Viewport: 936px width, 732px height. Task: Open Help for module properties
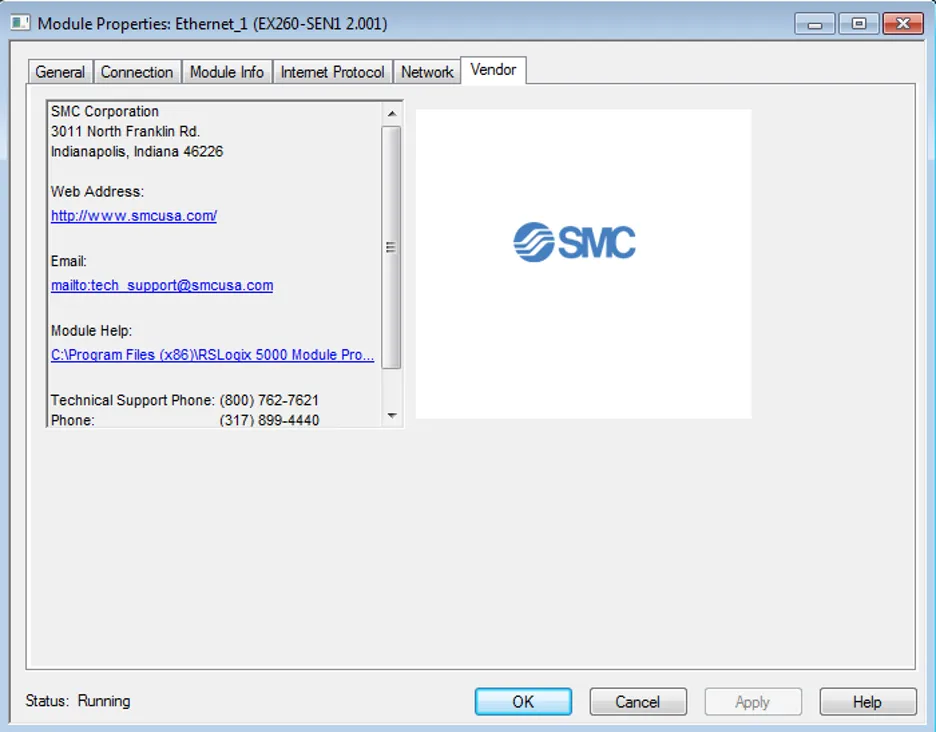click(x=867, y=702)
